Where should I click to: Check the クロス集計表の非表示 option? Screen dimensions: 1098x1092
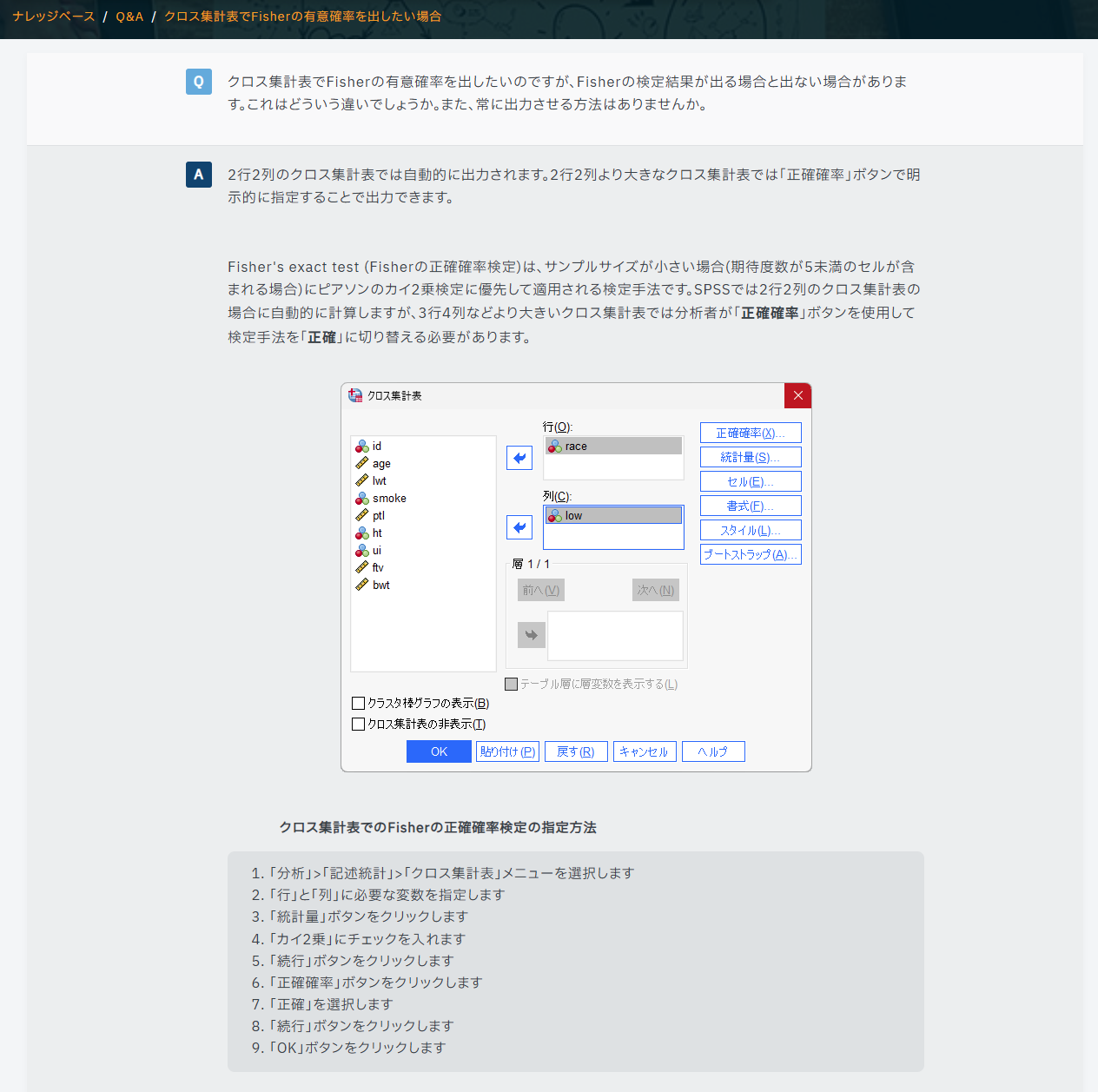[358, 723]
